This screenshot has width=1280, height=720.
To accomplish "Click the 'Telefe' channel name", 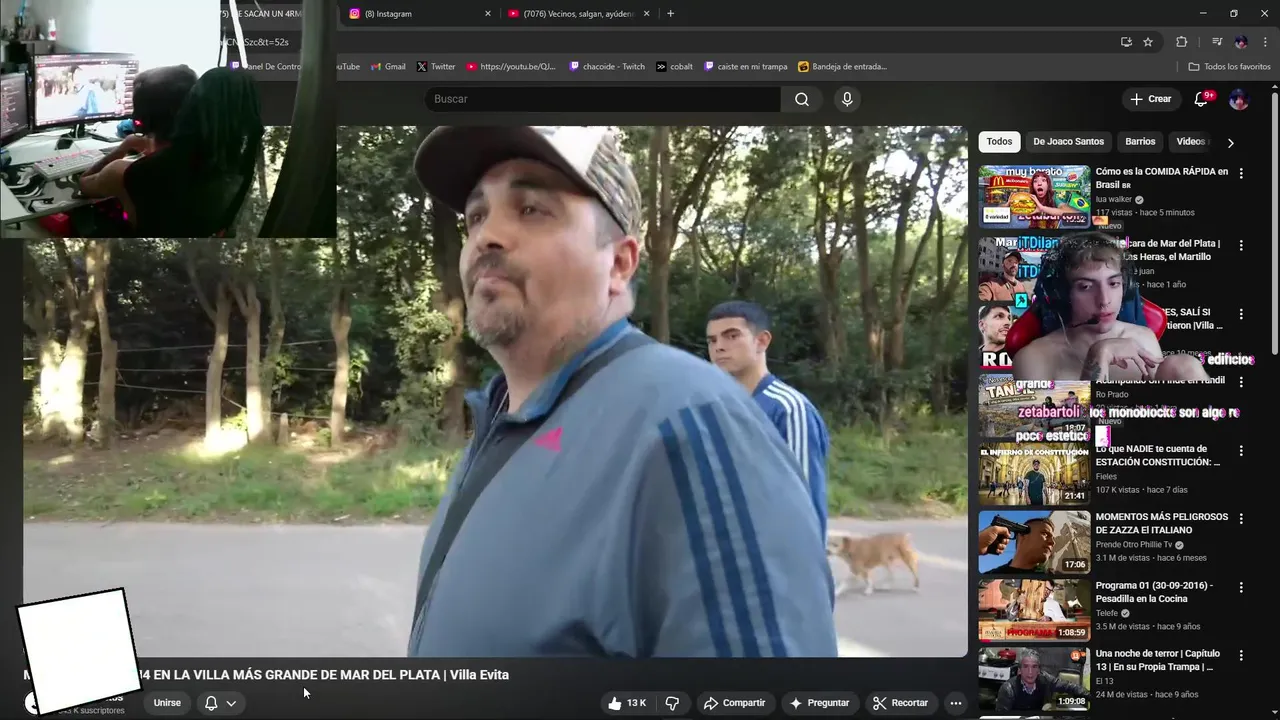I will click(x=1106, y=613).
